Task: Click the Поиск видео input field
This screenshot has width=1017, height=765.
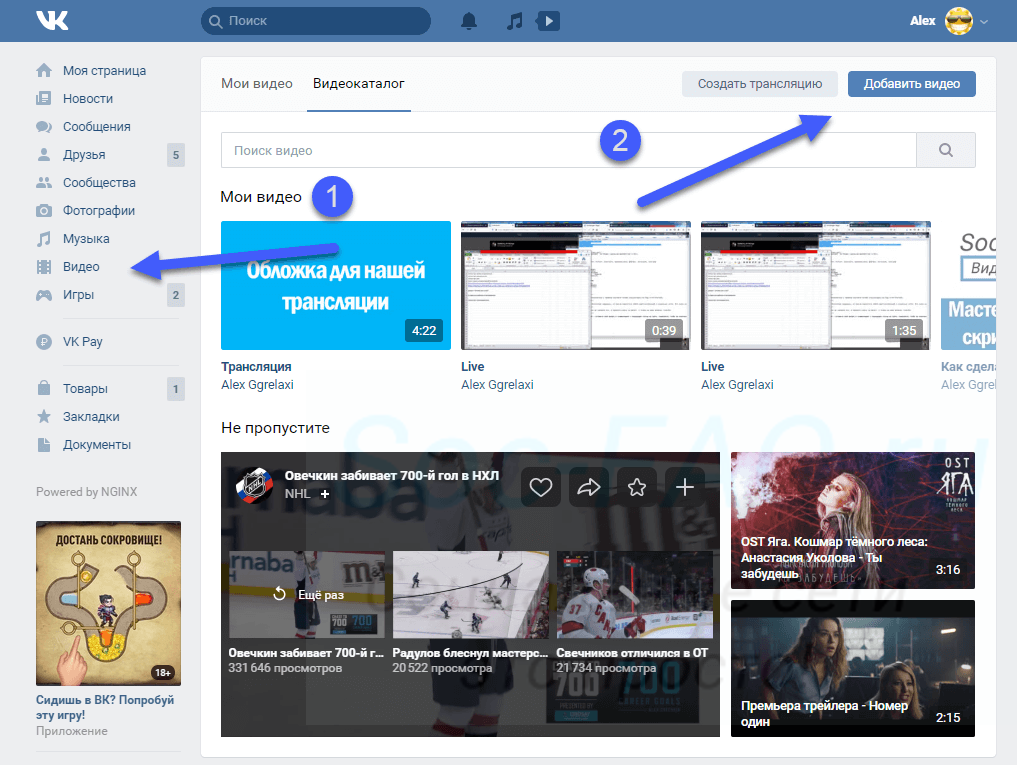Action: [x=568, y=150]
